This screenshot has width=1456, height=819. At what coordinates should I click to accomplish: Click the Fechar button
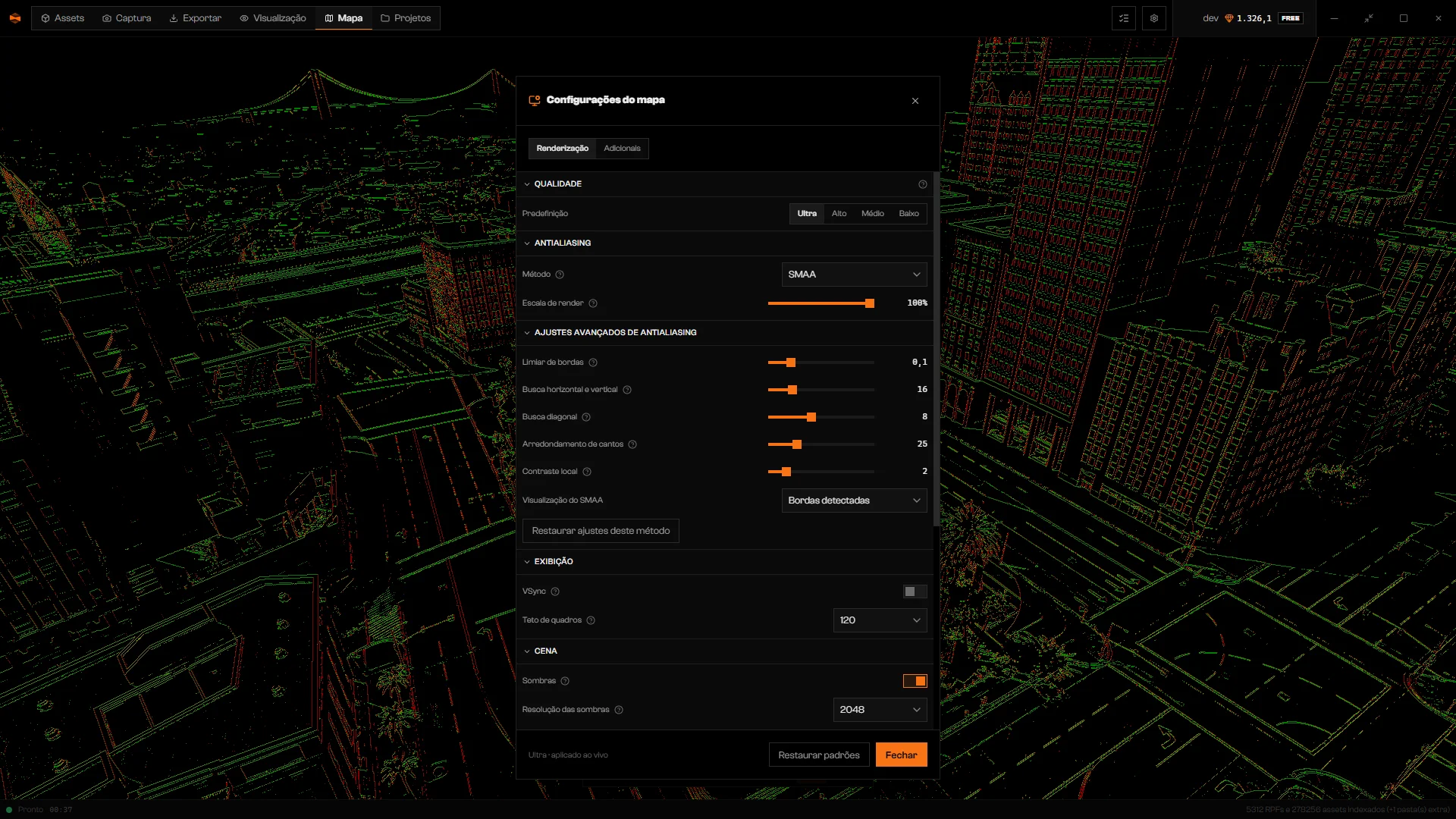(901, 755)
